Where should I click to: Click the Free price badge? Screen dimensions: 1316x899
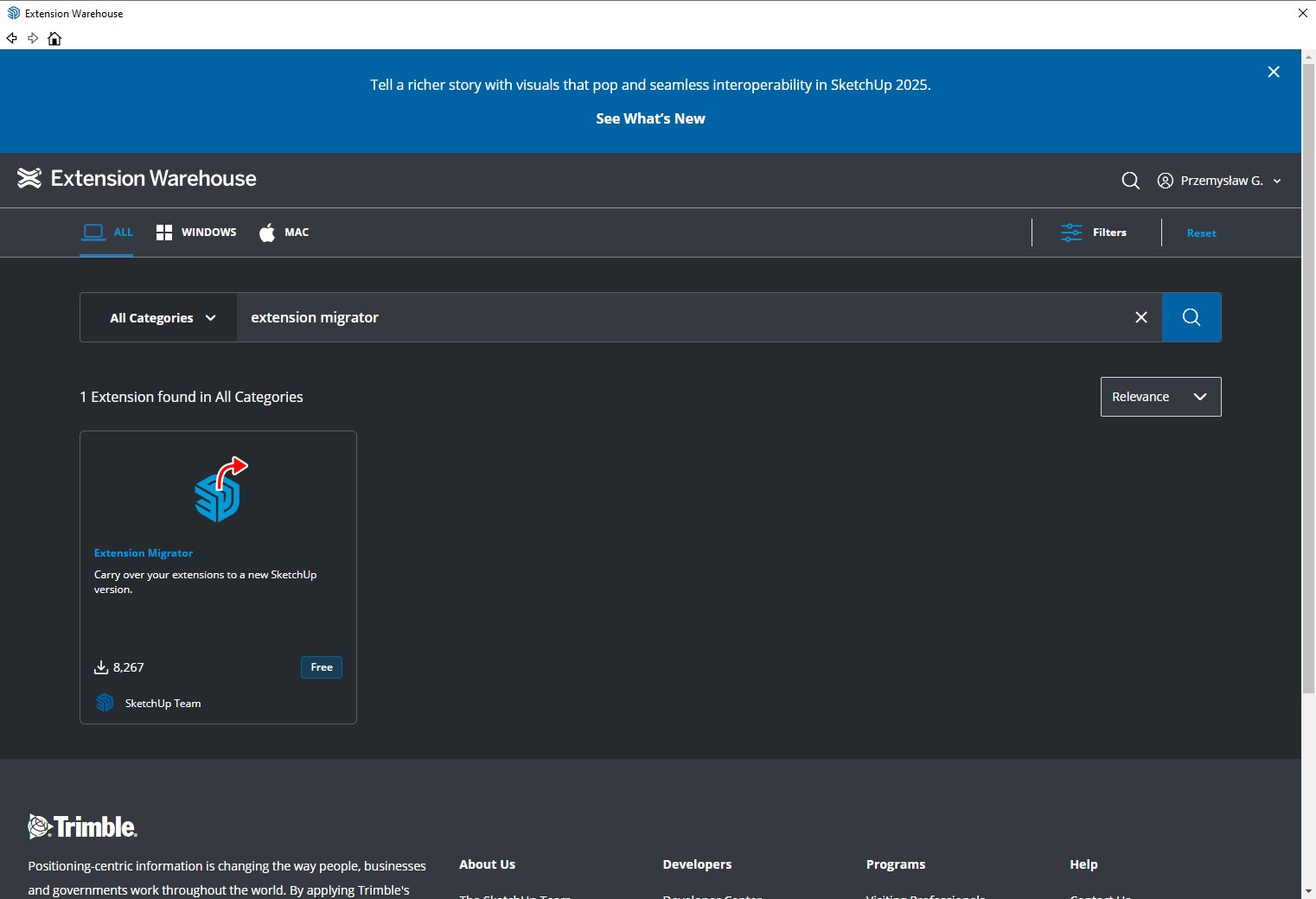tap(322, 667)
